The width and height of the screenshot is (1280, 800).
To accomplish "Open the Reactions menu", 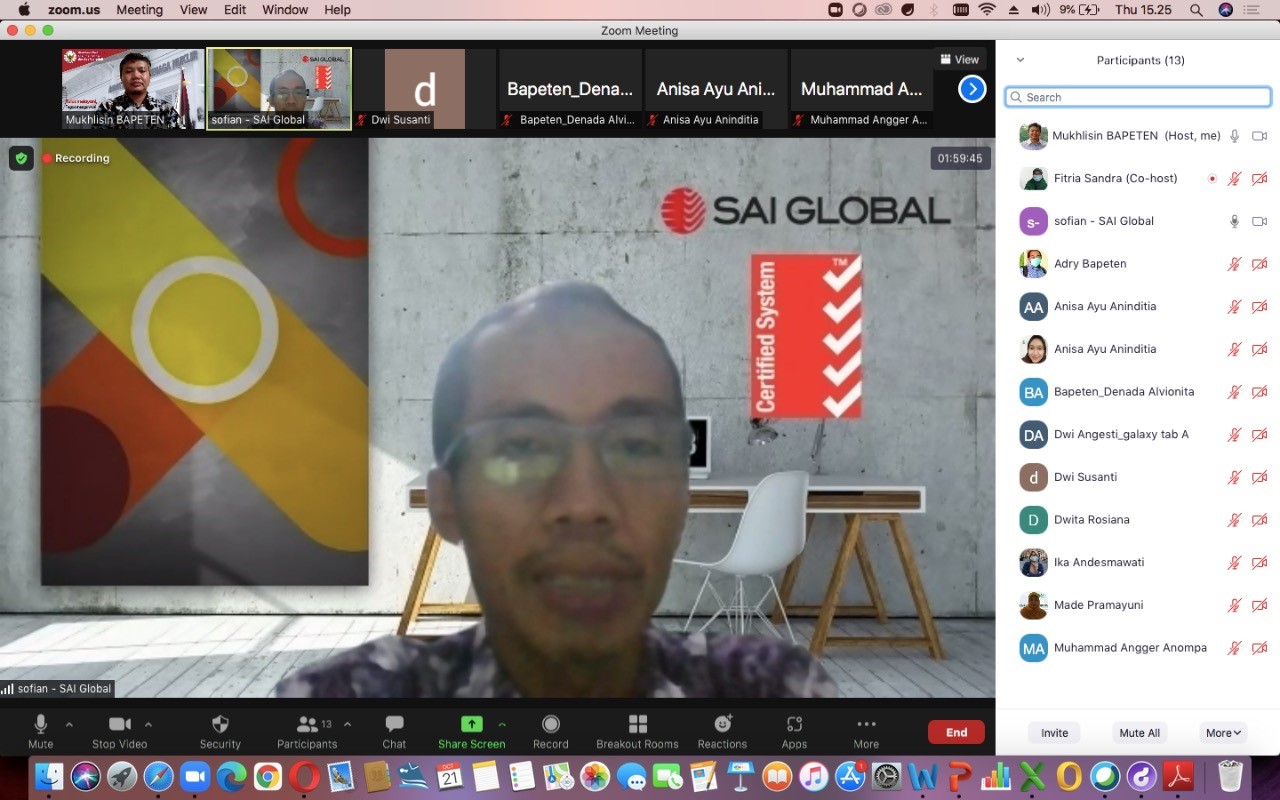I will tap(722, 731).
